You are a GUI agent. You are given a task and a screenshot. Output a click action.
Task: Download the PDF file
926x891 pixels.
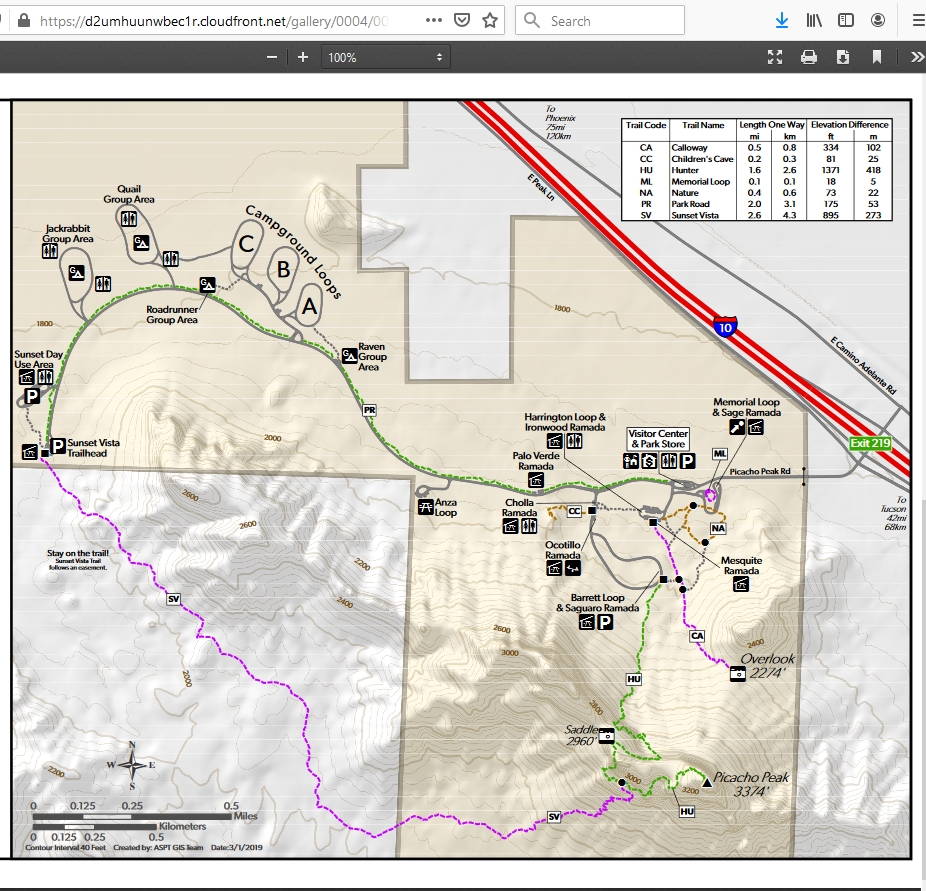[843, 58]
